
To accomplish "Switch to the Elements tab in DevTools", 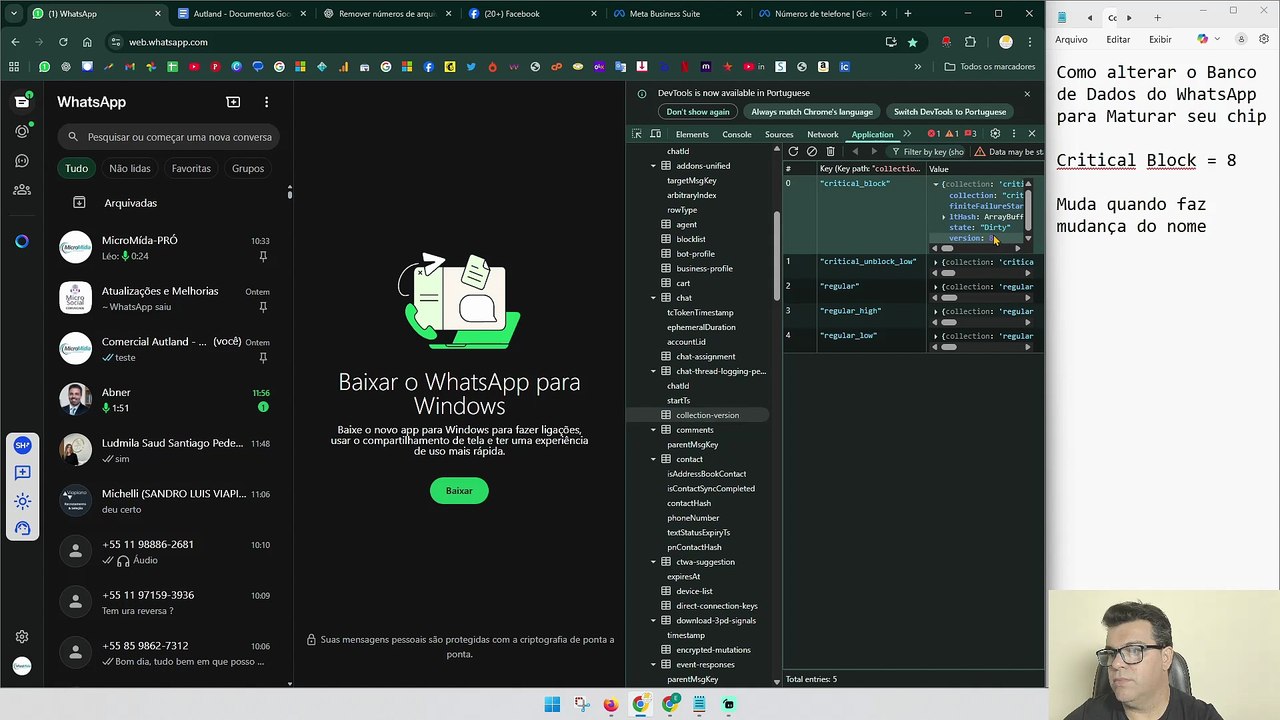I will tap(692, 134).
